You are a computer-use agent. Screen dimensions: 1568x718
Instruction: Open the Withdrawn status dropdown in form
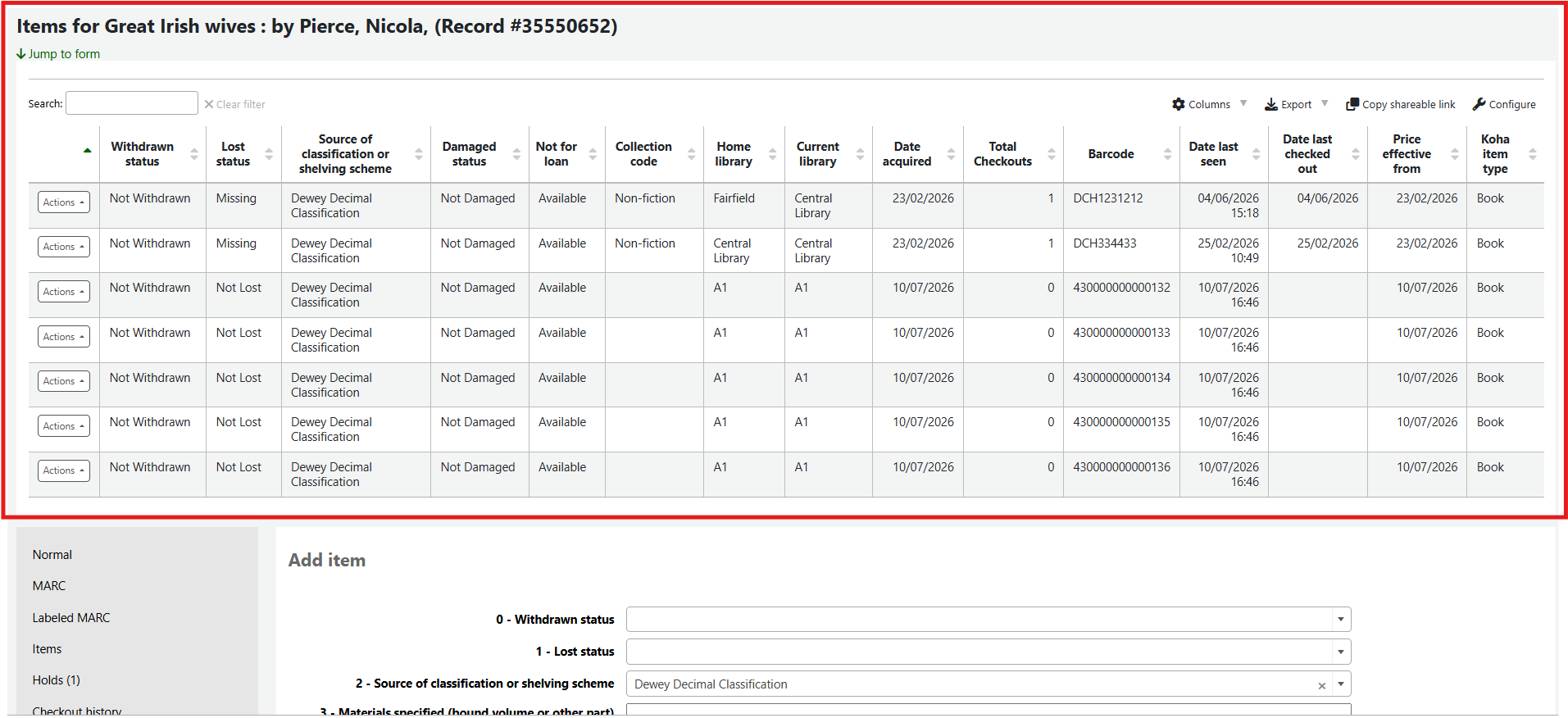coord(989,620)
